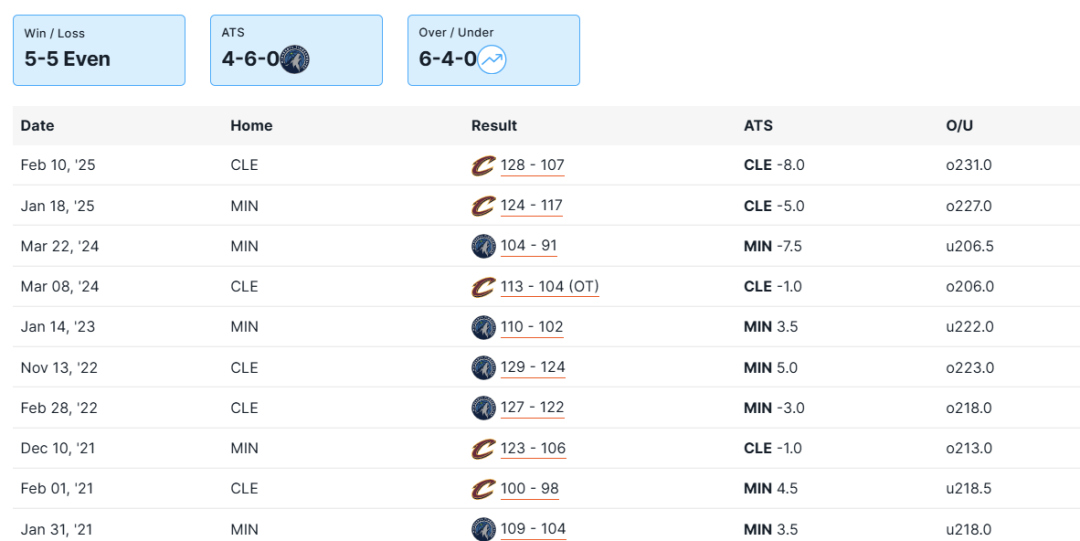1080x541 pixels.
Task: Click Cavaliers logo beside 128 - 107 result
Action: click(484, 166)
